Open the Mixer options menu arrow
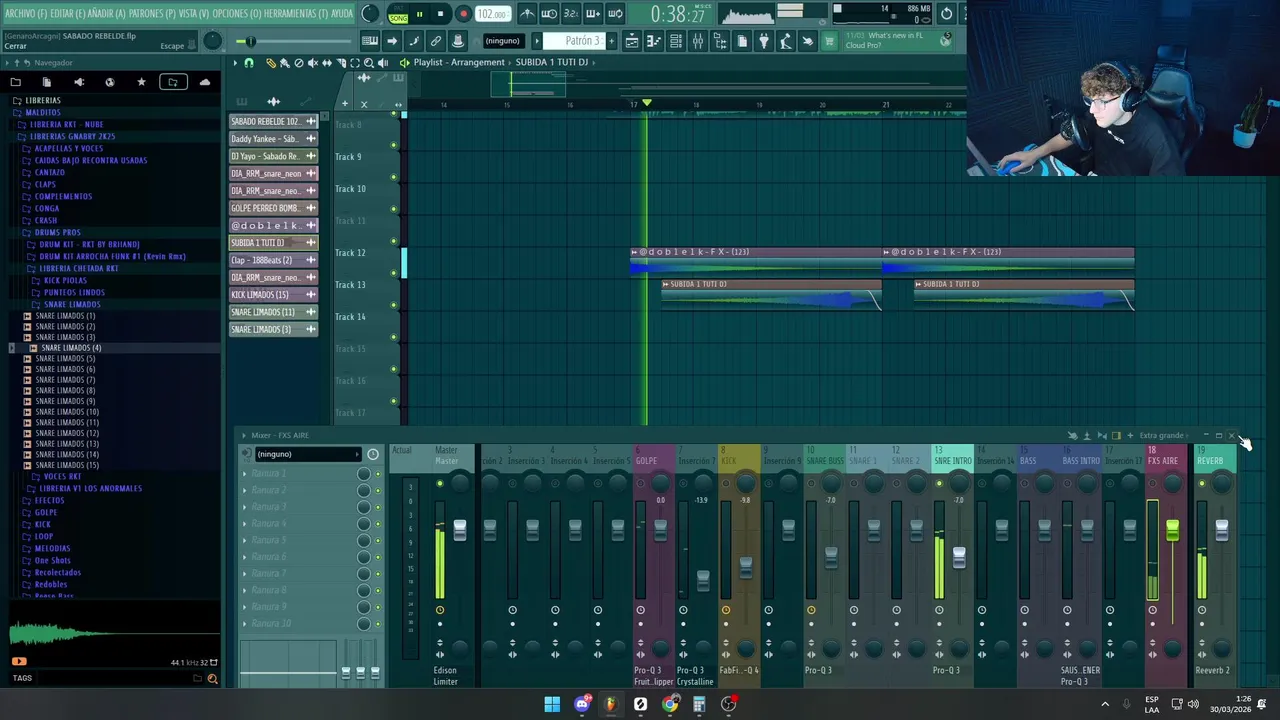Viewport: 1280px width, 720px height. click(243, 436)
